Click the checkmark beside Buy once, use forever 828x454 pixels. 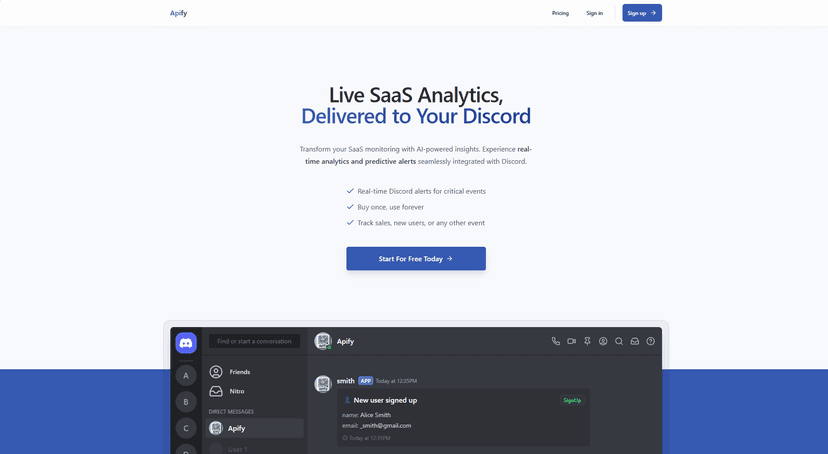click(x=350, y=207)
